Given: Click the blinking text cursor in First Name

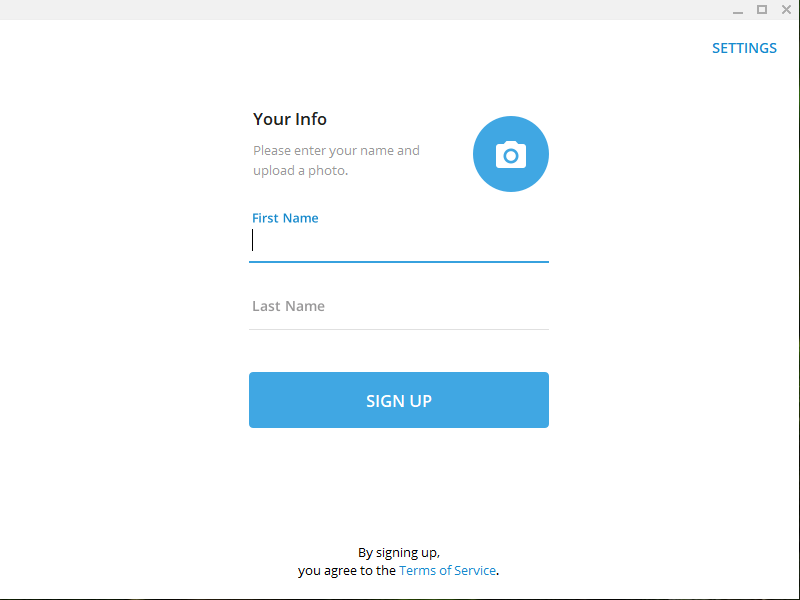Looking at the screenshot, I should tap(253, 240).
